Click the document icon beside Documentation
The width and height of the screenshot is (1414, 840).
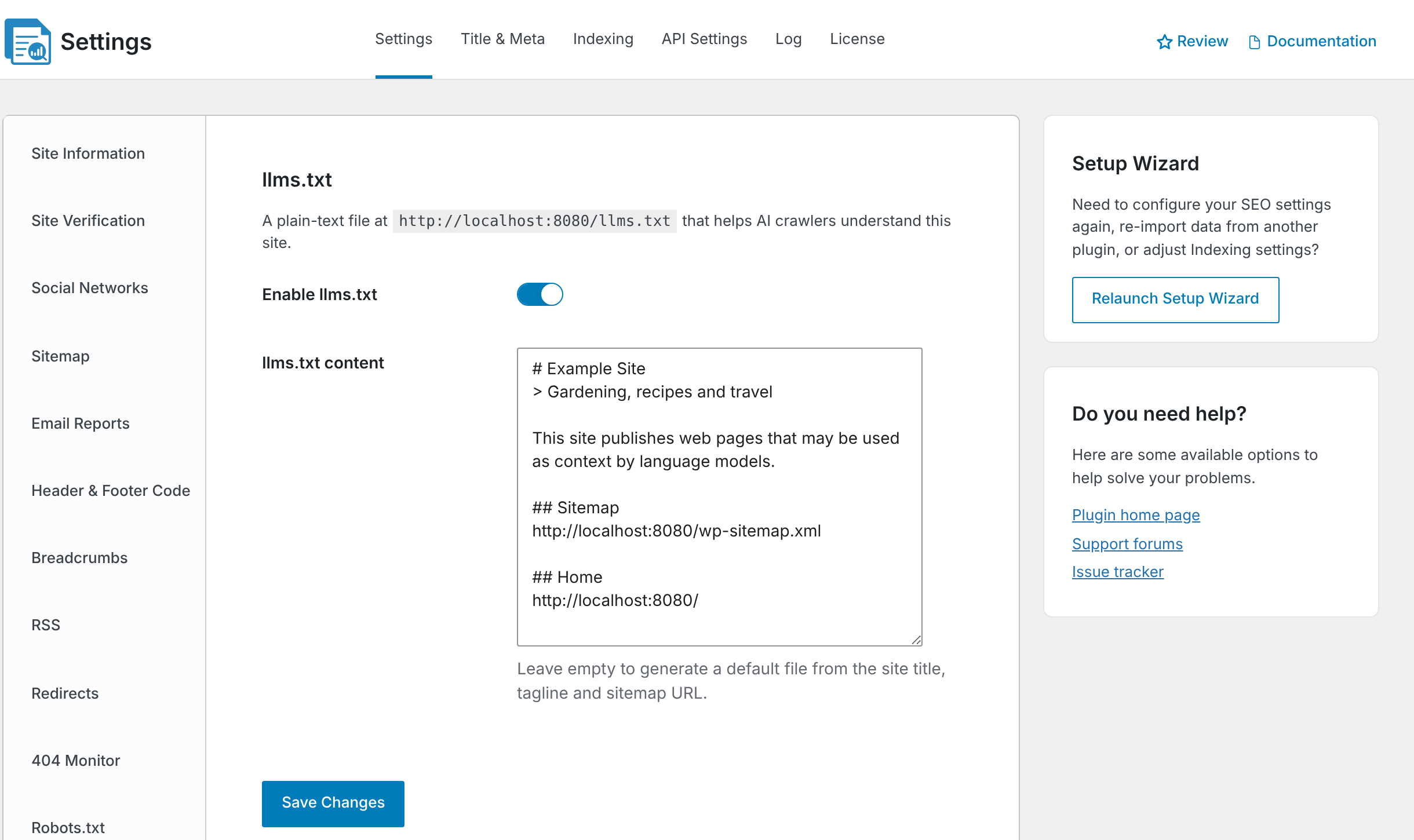(1255, 42)
